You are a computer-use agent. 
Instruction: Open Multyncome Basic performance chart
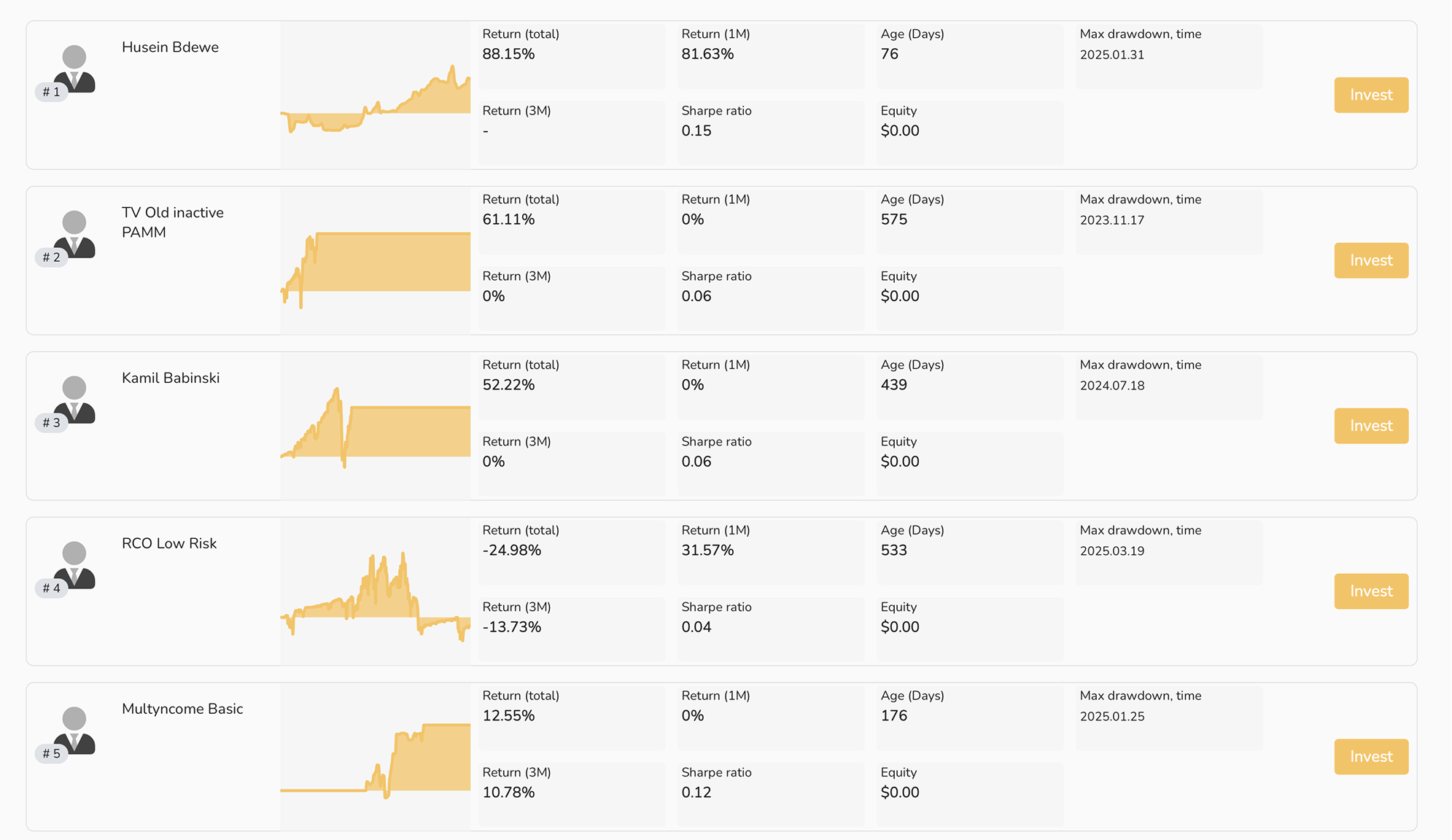[375, 758]
